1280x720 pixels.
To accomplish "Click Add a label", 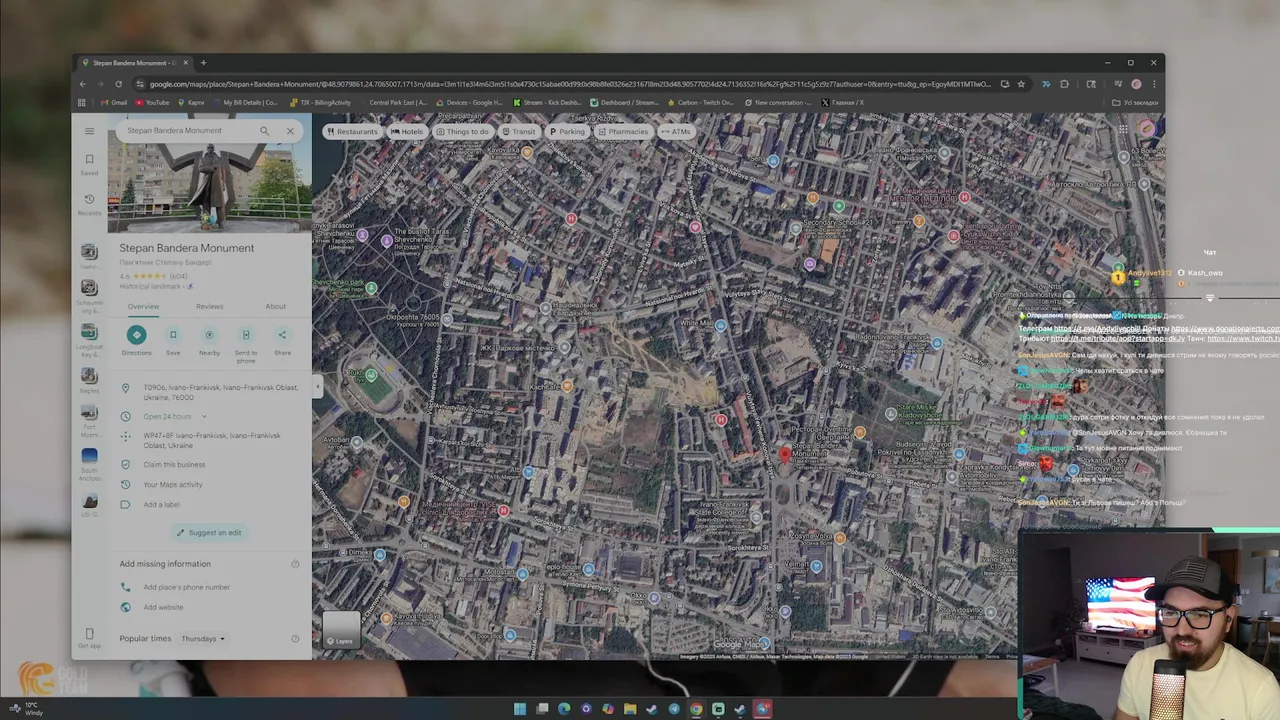I will point(161,504).
